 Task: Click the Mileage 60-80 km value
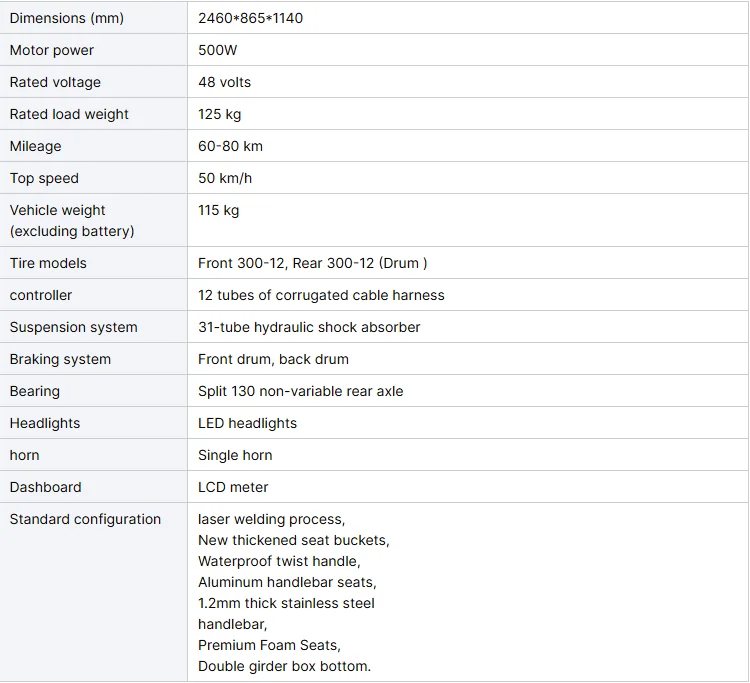pos(231,146)
